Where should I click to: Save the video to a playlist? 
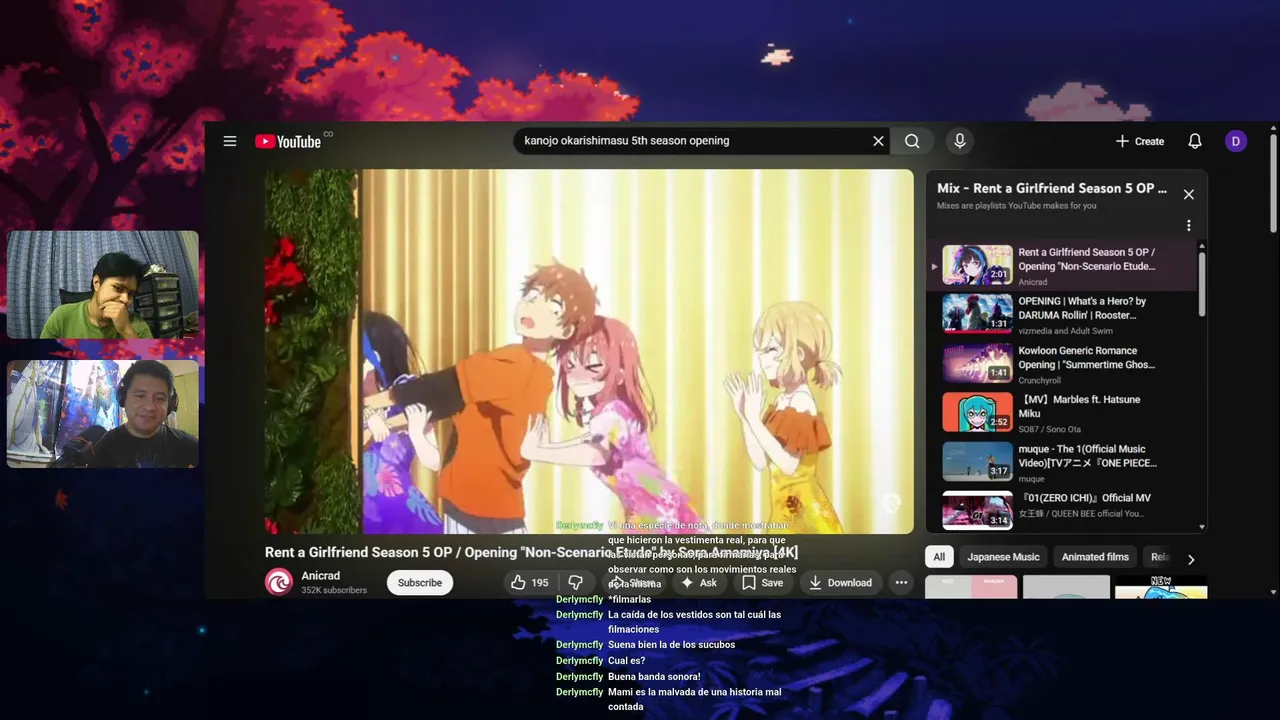[x=762, y=582]
